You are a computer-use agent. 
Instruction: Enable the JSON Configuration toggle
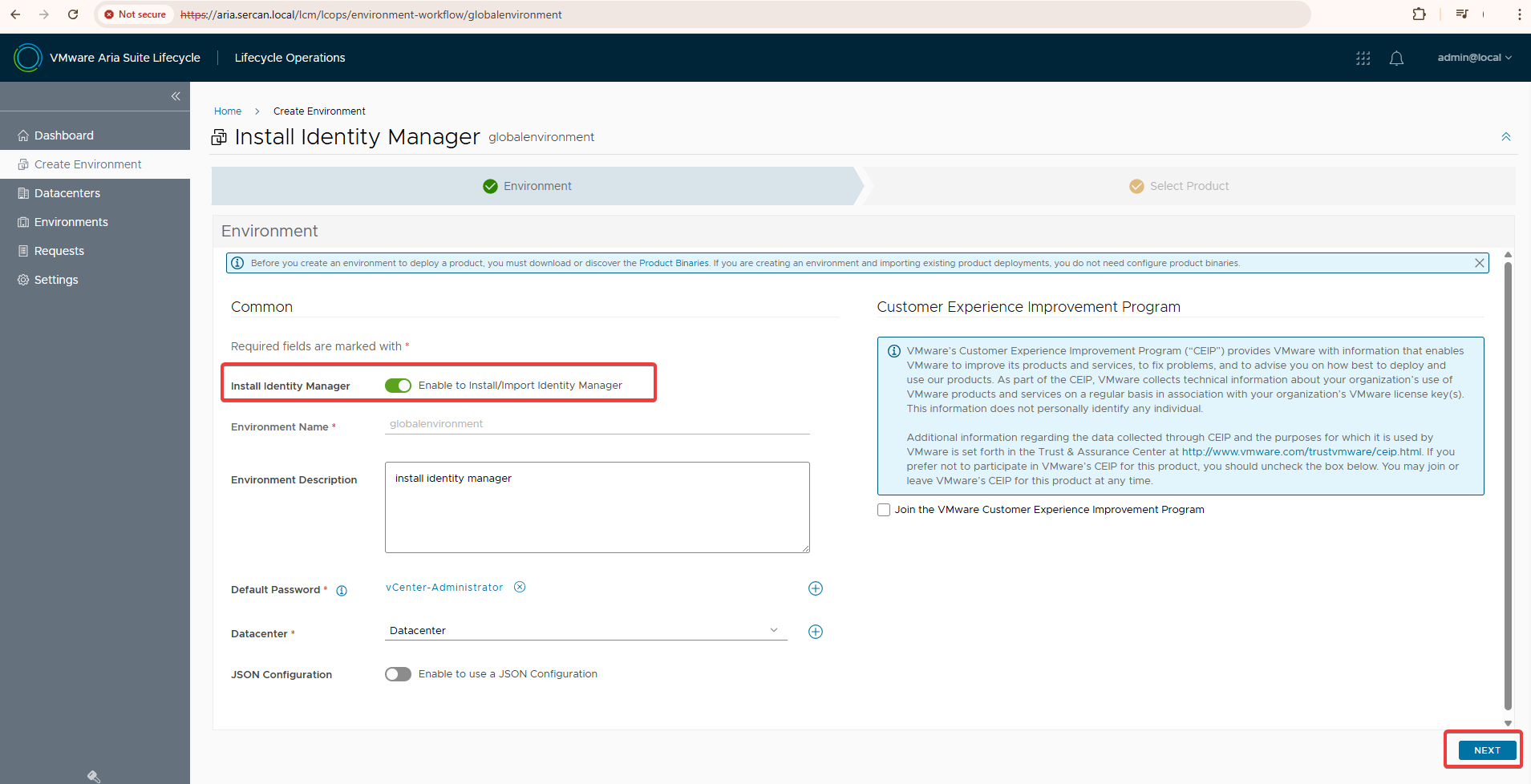point(398,674)
